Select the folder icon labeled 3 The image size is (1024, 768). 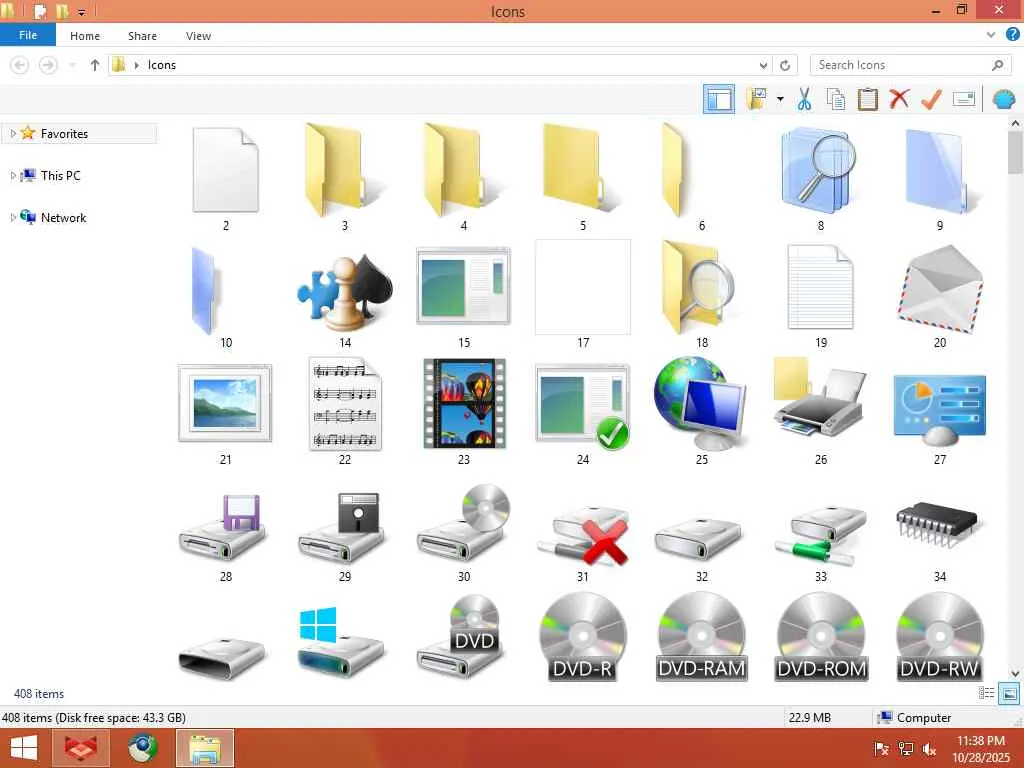point(345,170)
